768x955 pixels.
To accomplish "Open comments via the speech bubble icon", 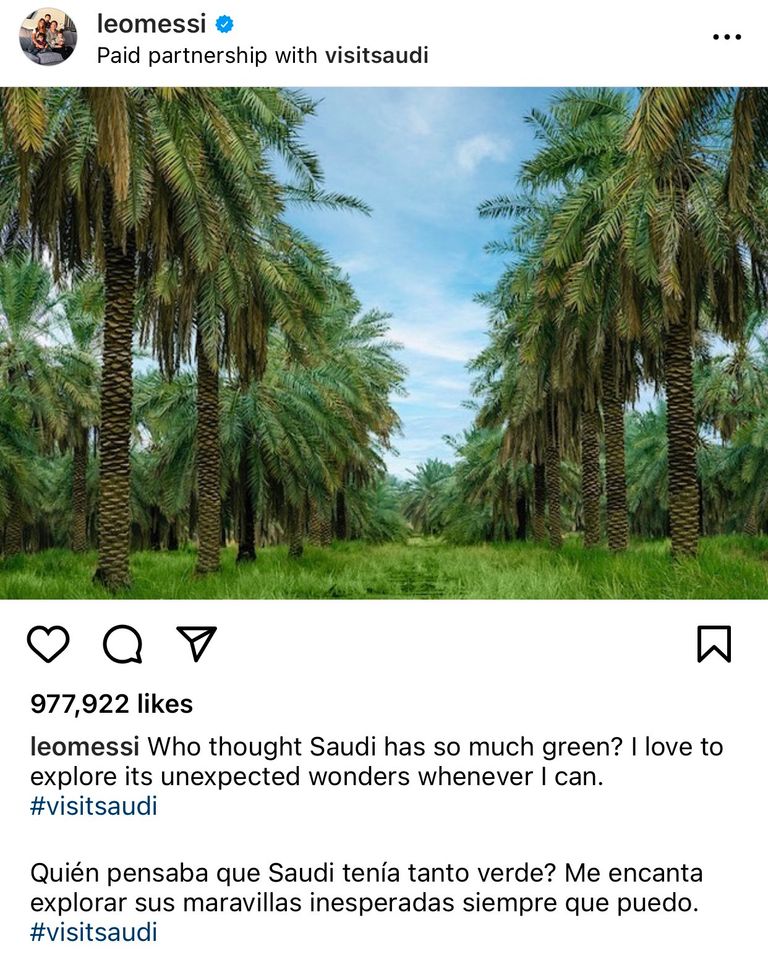I will click(x=124, y=646).
